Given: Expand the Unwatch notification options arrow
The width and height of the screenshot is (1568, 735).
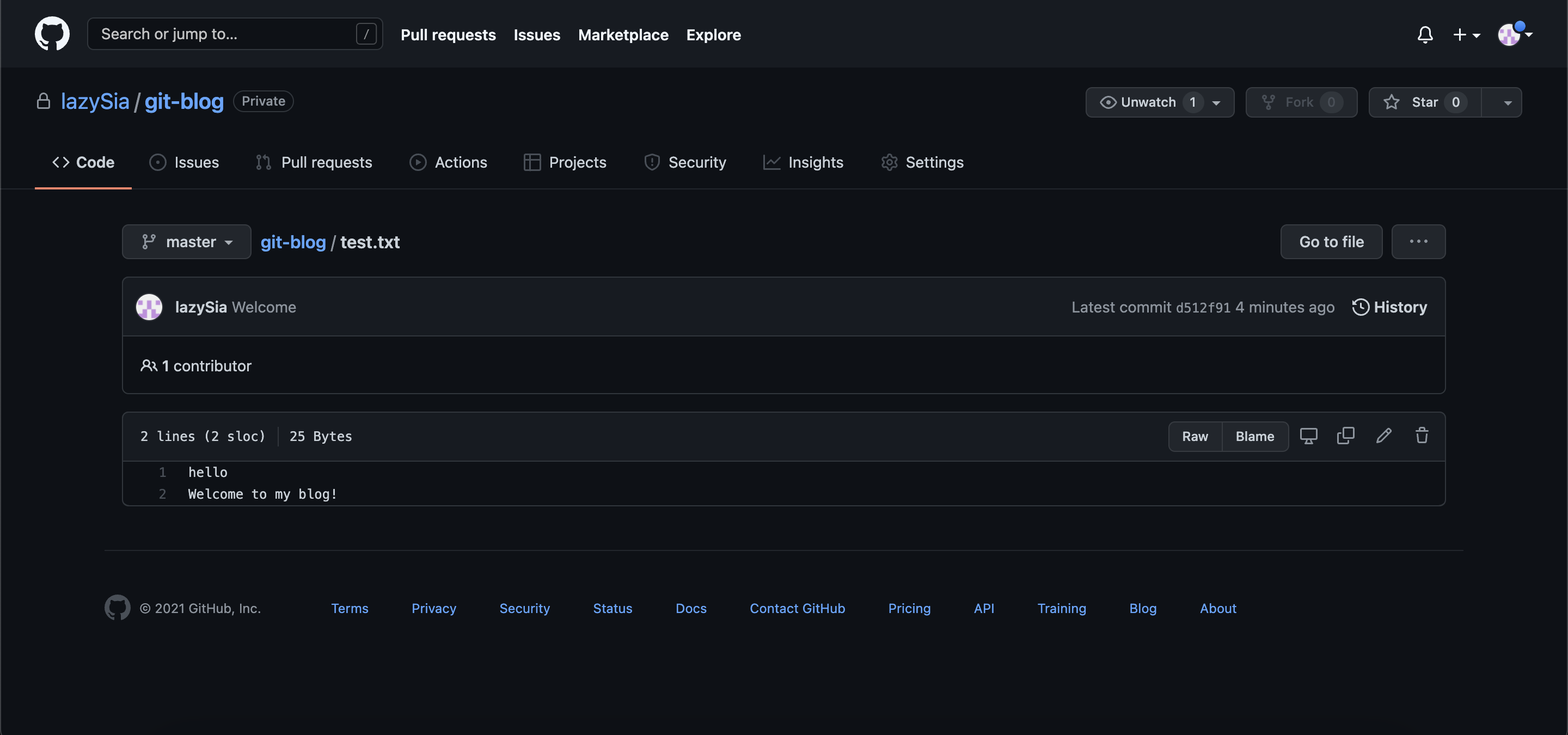Looking at the screenshot, I should tap(1216, 103).
